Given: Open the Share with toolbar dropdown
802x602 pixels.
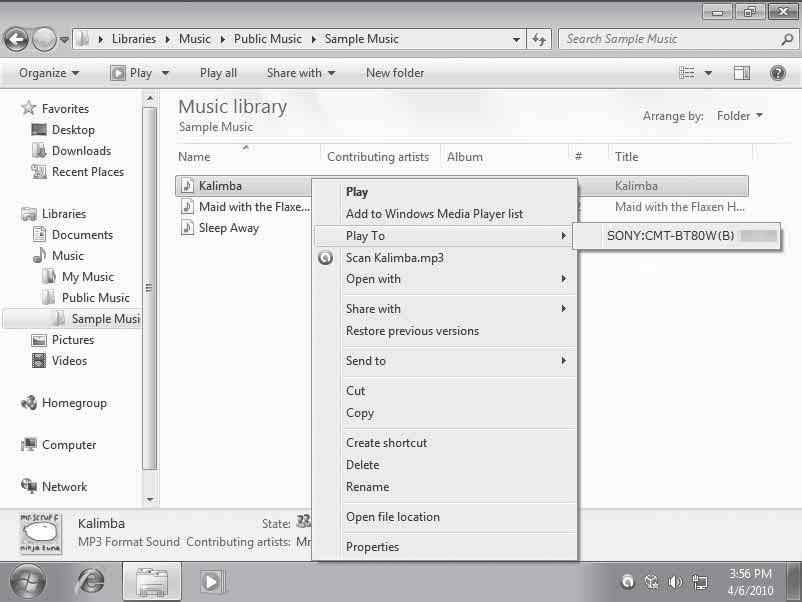Looking at the screenshot, I should (301, 73).
